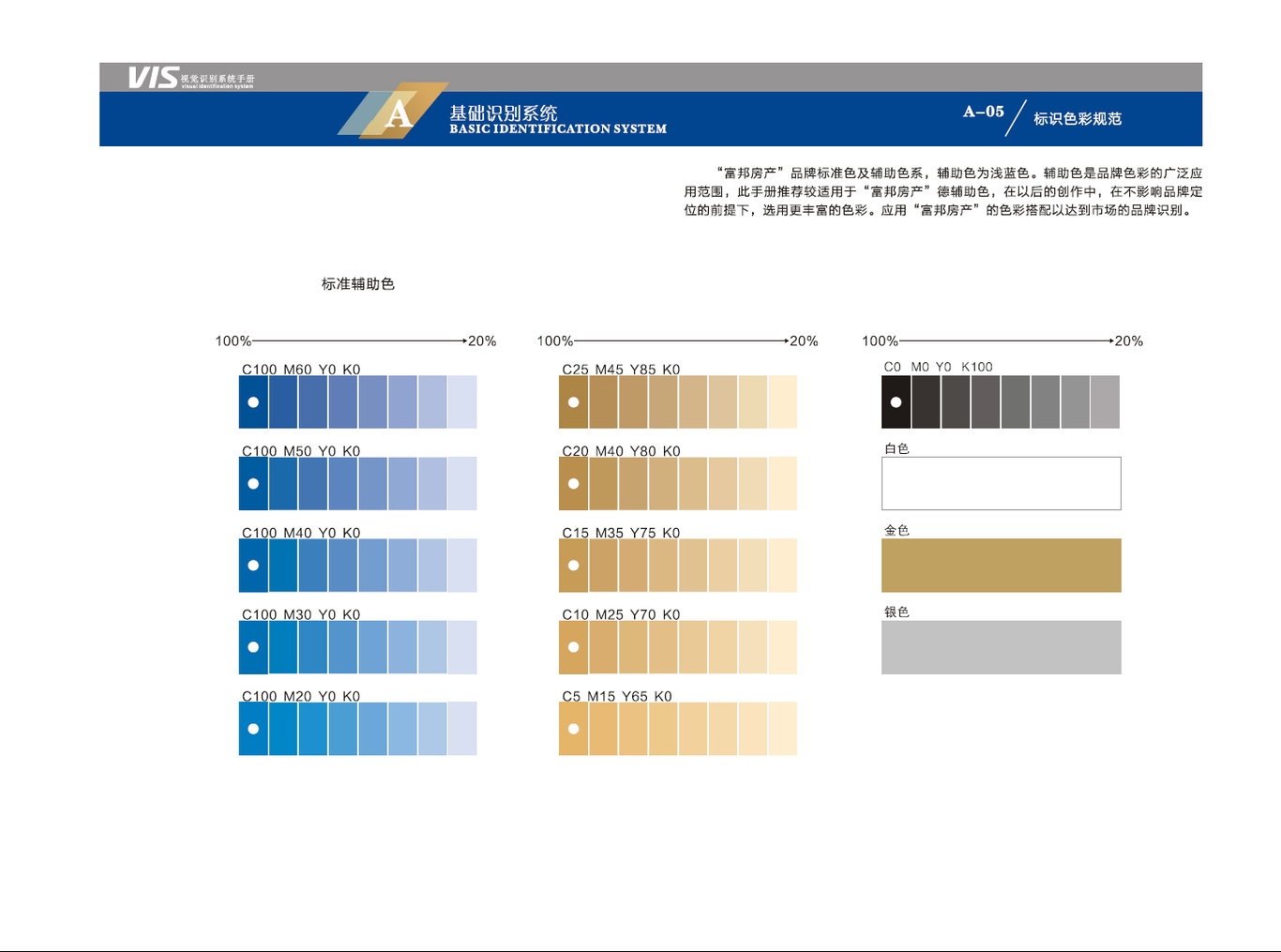Click the "C5 M15 Y65 K0" label
This screenshot has height=952, width=1281.
pyautogui.click(x=617, y=696)
